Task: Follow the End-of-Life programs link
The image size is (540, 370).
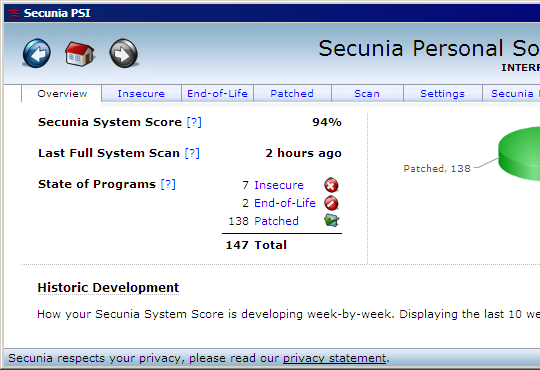Action: click(285, 203)
